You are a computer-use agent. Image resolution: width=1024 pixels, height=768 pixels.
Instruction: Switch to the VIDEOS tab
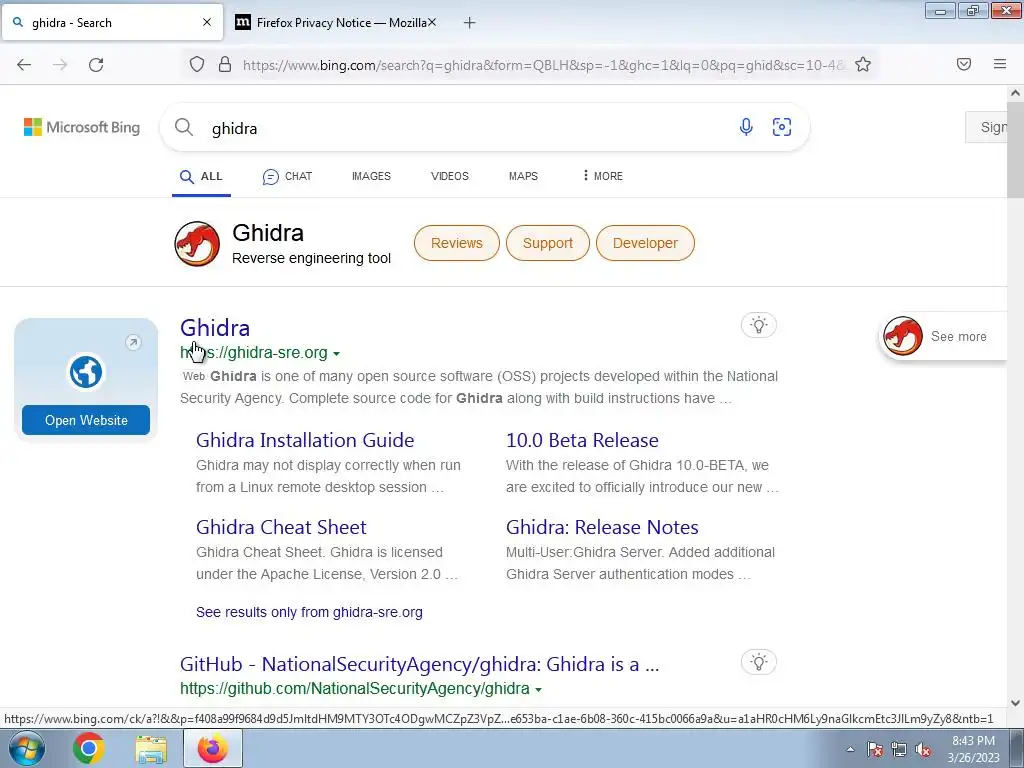[450, 176]
